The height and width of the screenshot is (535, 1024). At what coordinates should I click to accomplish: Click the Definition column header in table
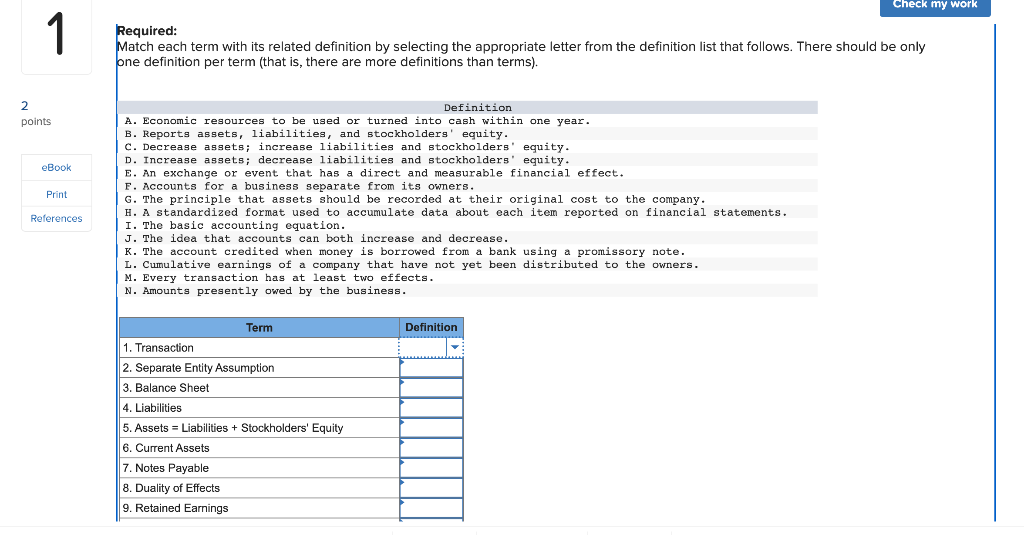coord(431,328)
